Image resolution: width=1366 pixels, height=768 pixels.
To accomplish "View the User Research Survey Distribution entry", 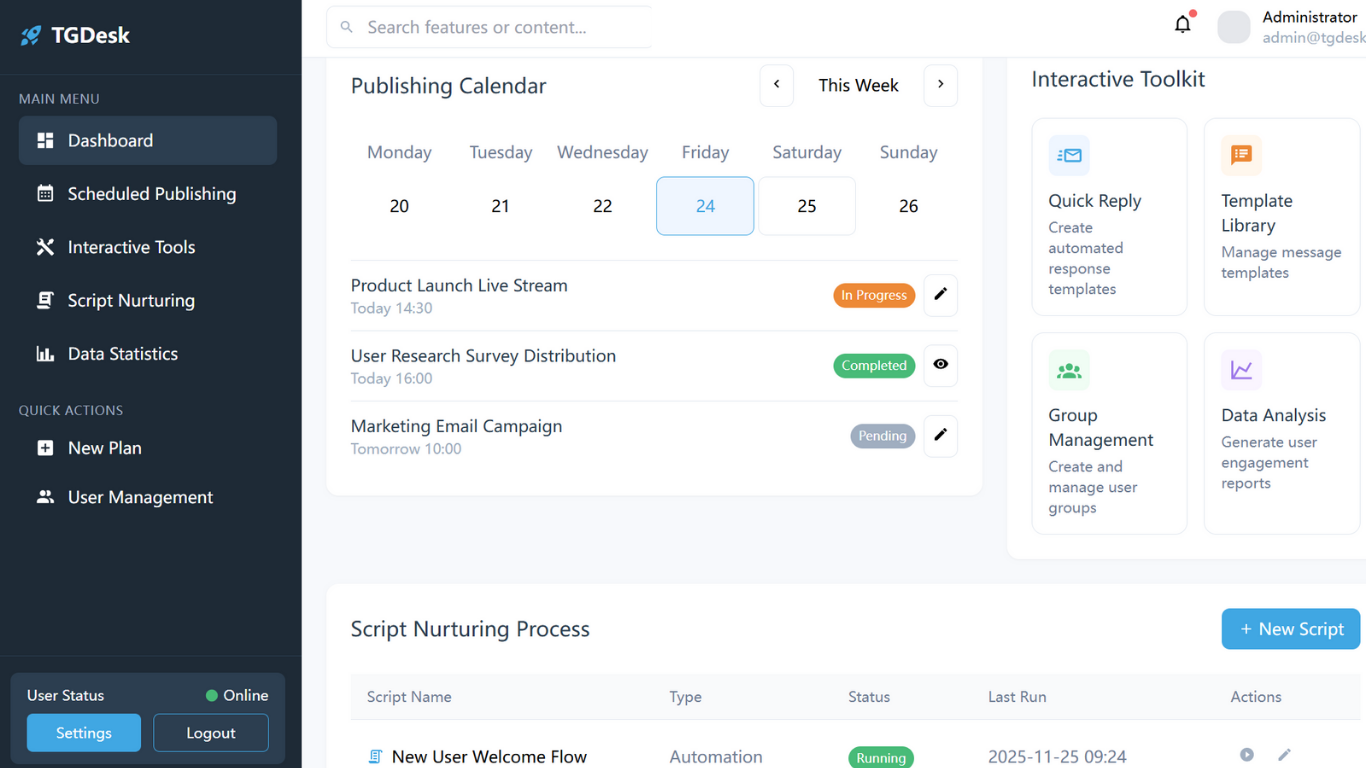I will point(940,365).
